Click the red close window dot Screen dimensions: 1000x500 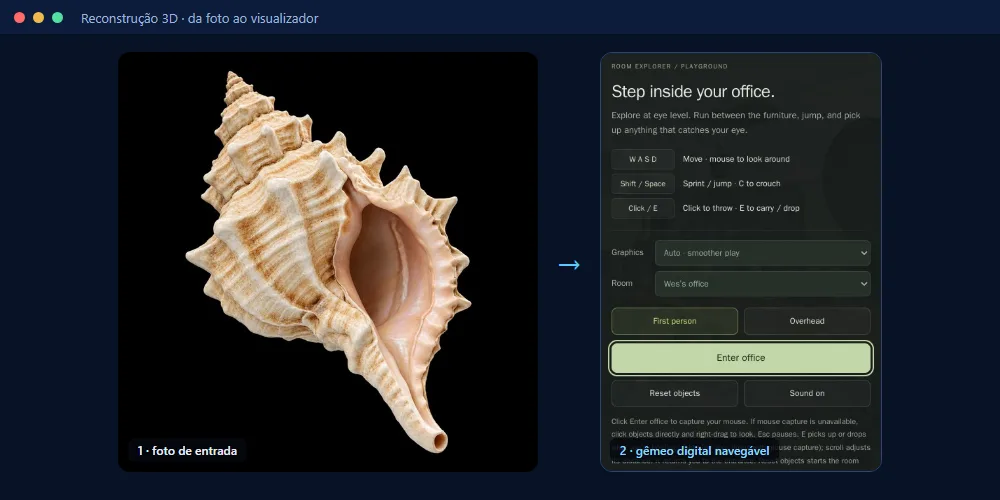20,17
